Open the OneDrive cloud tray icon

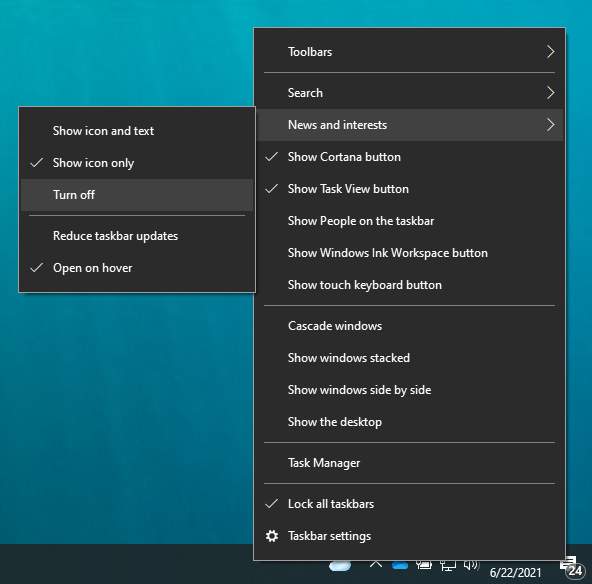[400, 565]
